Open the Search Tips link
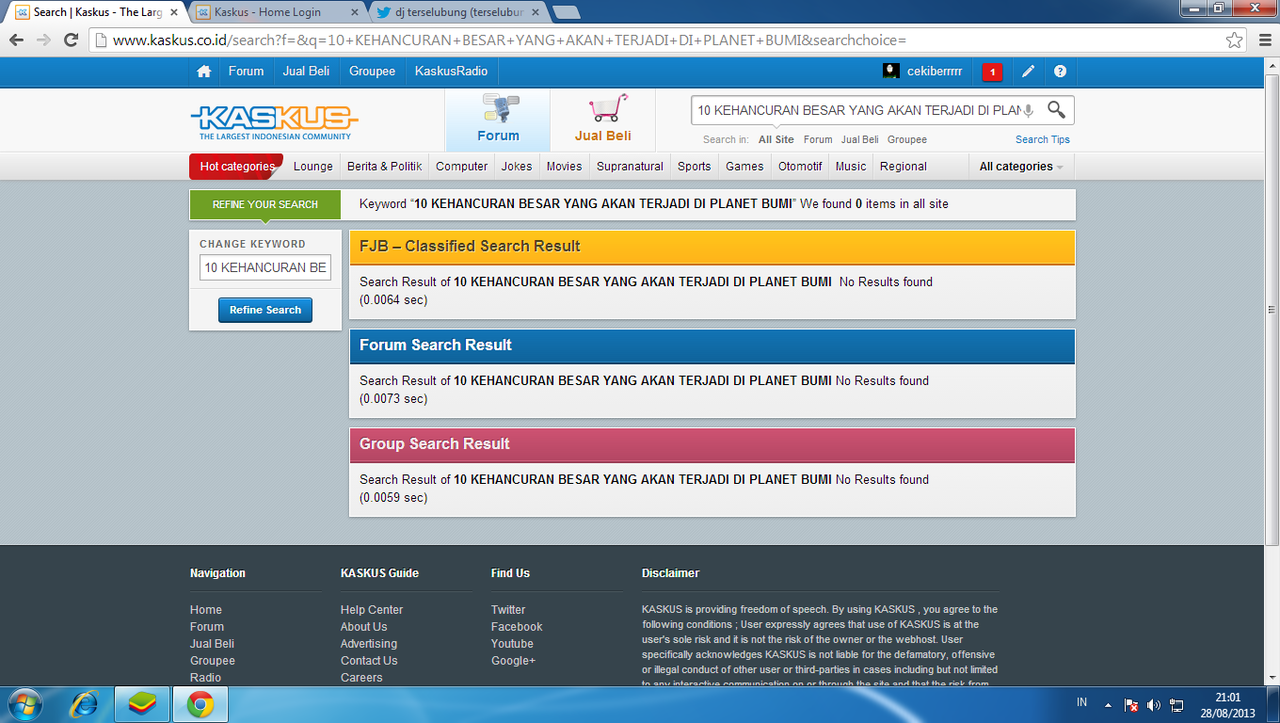Image resolution: width=1280 pixels, height=723 pixels. (1042, 140)
